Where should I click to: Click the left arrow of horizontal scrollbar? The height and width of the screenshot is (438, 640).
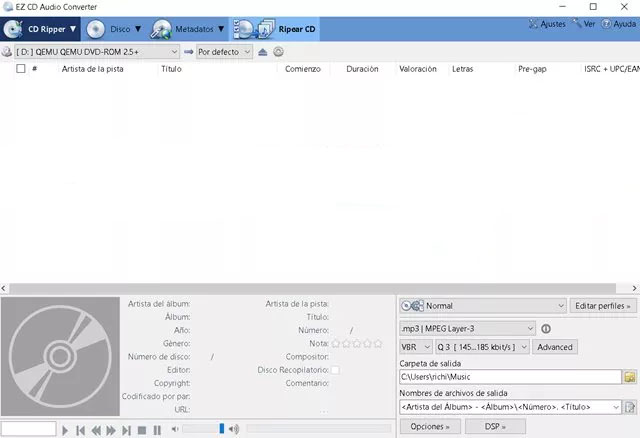[x=4, y=288]
